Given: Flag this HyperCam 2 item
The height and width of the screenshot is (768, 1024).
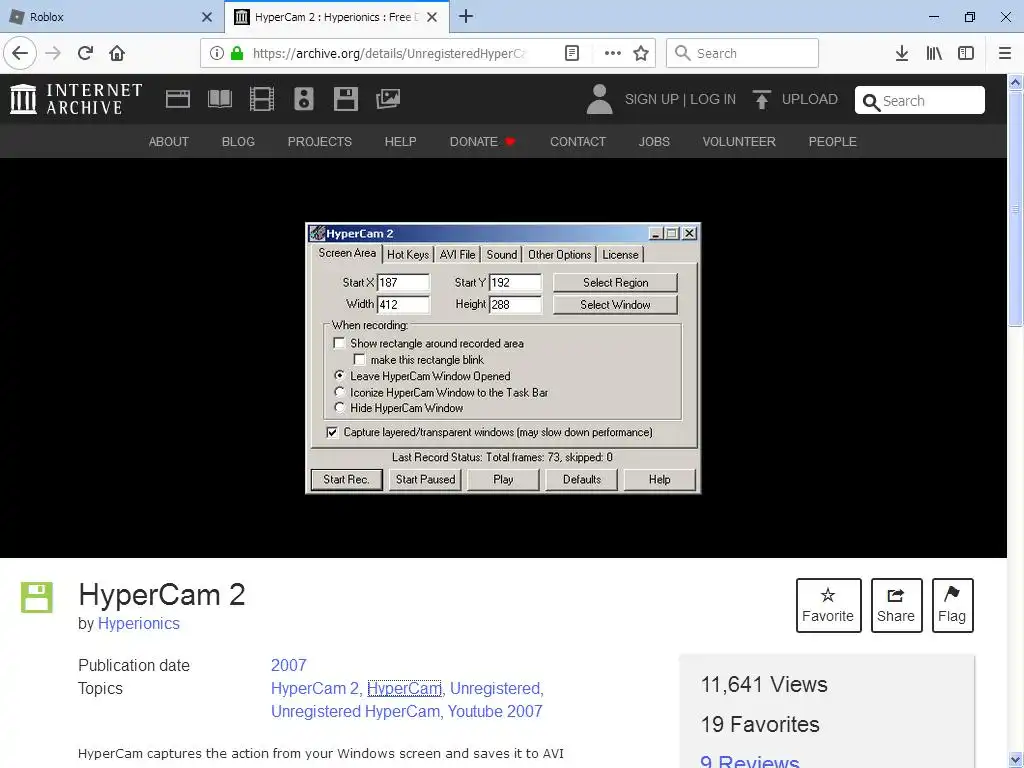Looking at the screenshot, I should click(952, 605).
